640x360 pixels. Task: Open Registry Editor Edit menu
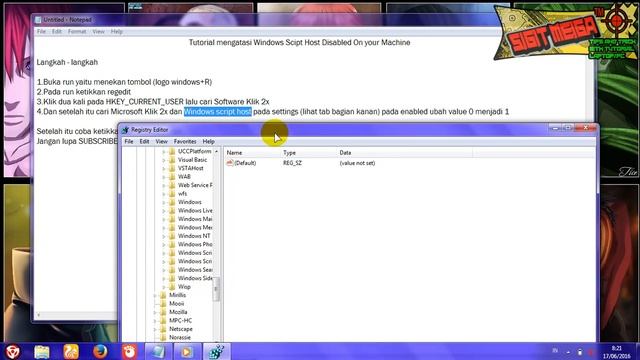point(144,142)
